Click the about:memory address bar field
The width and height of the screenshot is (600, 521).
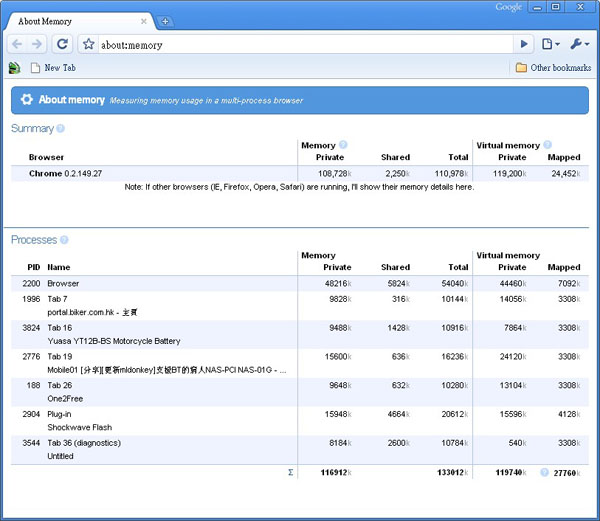300,44
